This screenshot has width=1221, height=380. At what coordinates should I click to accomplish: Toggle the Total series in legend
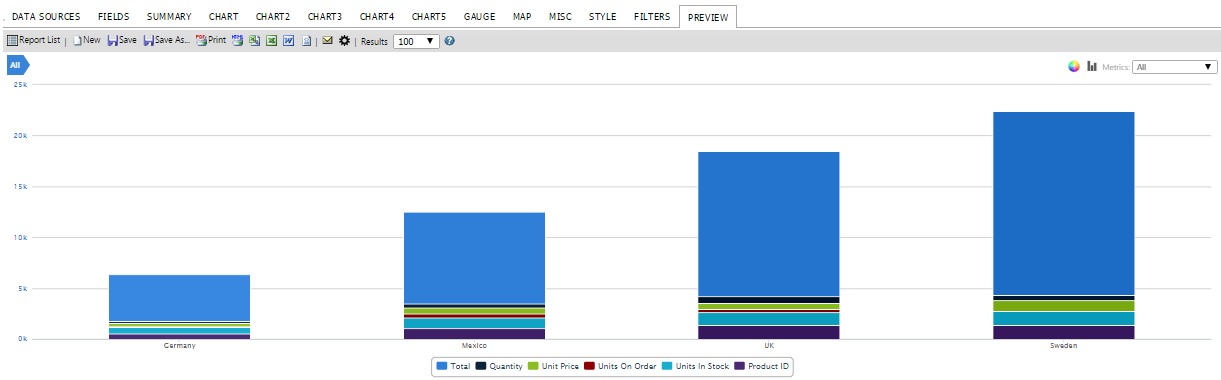(x=453, y=367)
